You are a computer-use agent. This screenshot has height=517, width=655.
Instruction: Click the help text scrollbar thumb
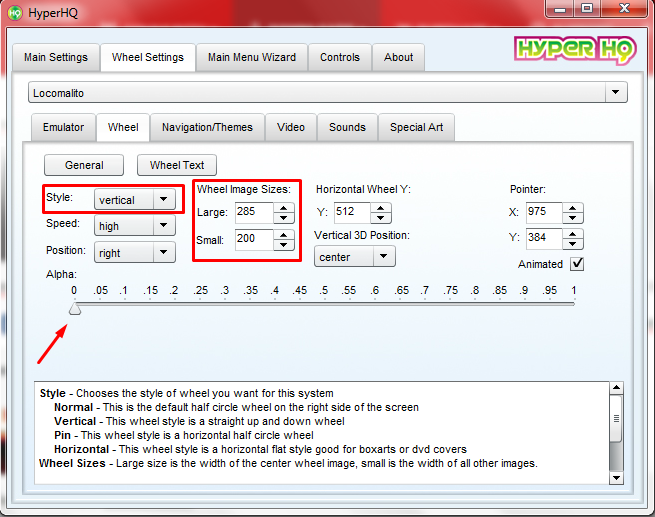tap(616, 419)
